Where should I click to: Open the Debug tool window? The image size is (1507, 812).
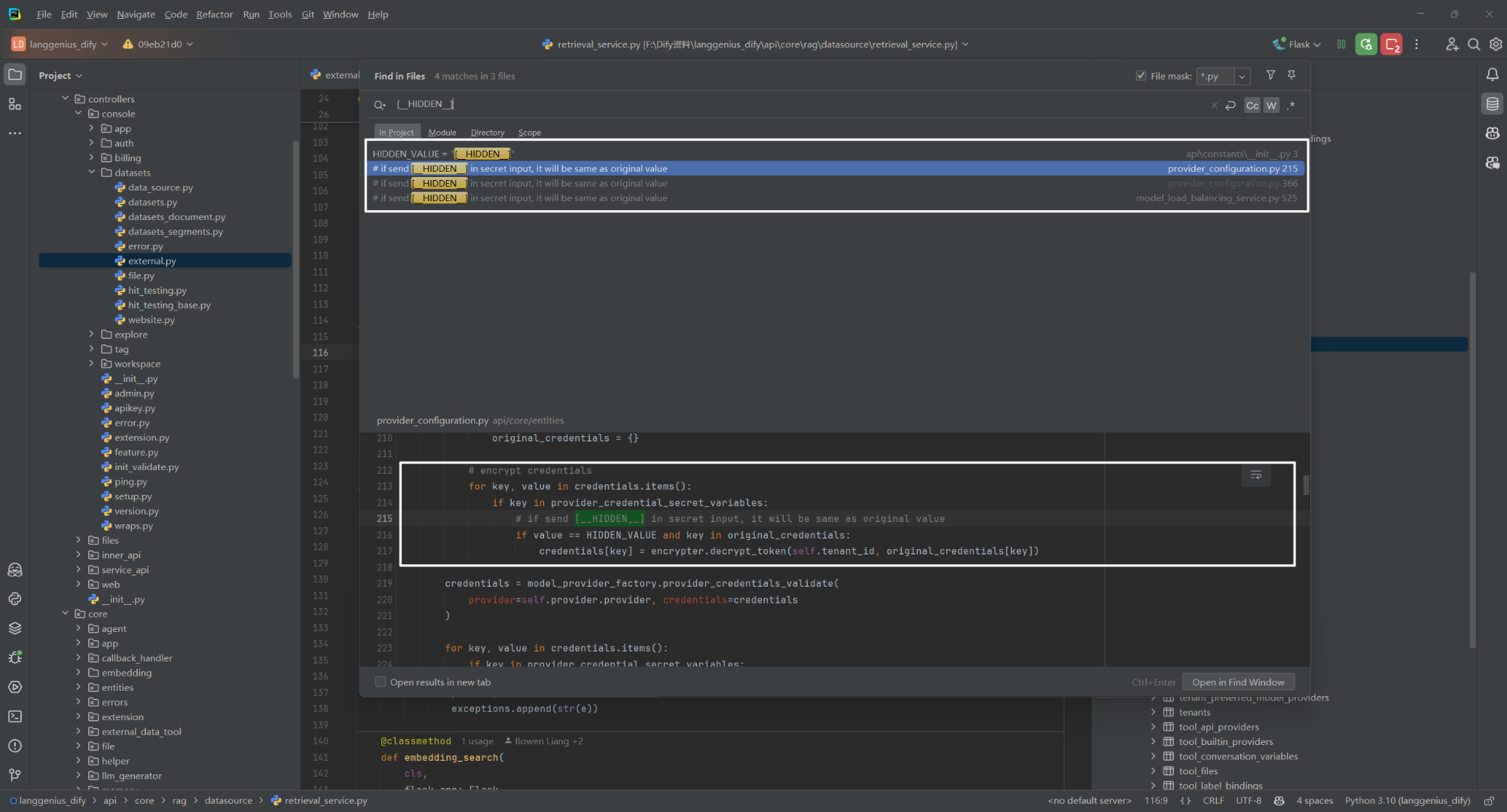tap(15, 657)
